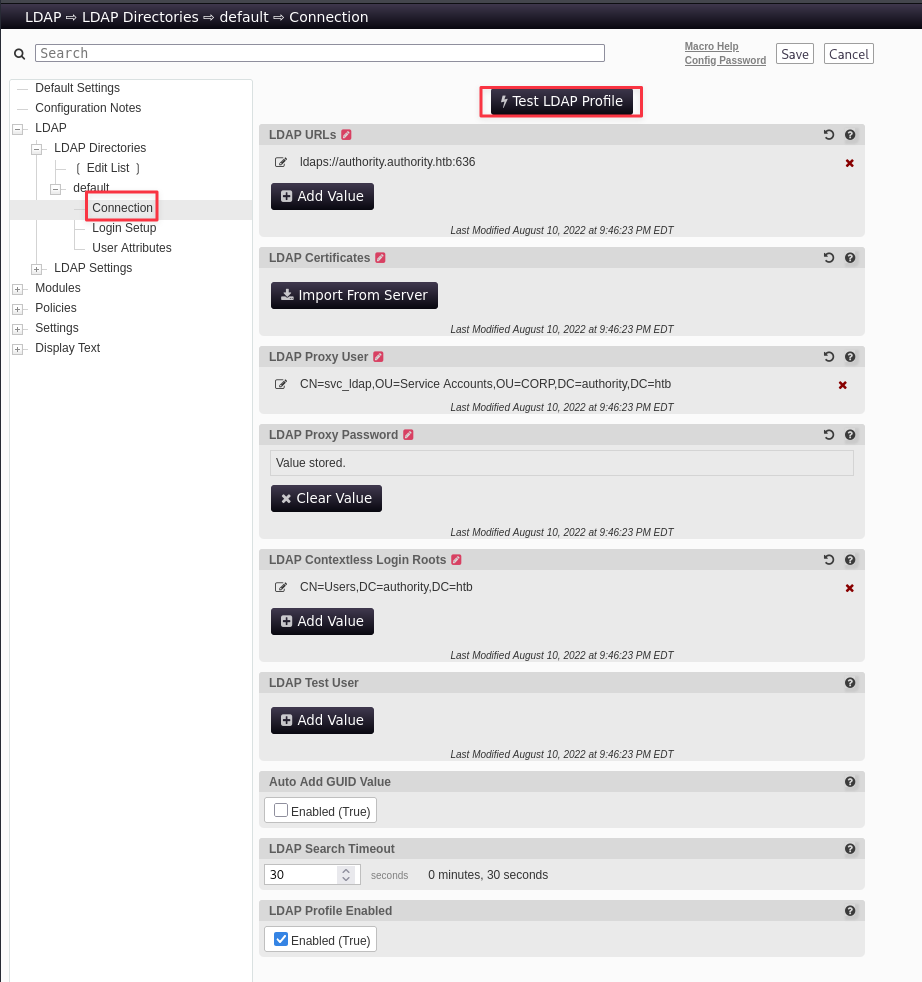Screen dimensions: 922x982
Task: Decrease LDAP Search Timeout with down arrow
Action: click(346, 879)
